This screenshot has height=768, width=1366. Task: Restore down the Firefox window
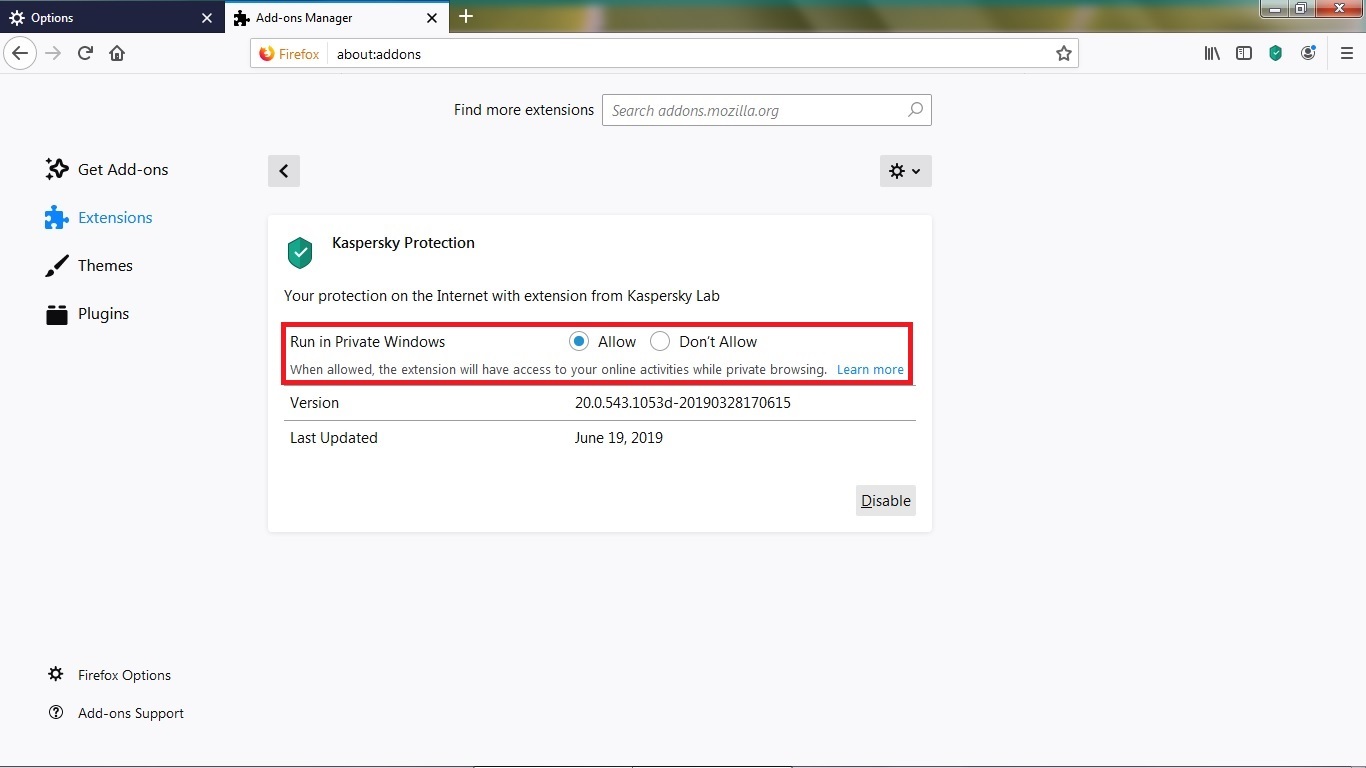tap(1301, 9)
